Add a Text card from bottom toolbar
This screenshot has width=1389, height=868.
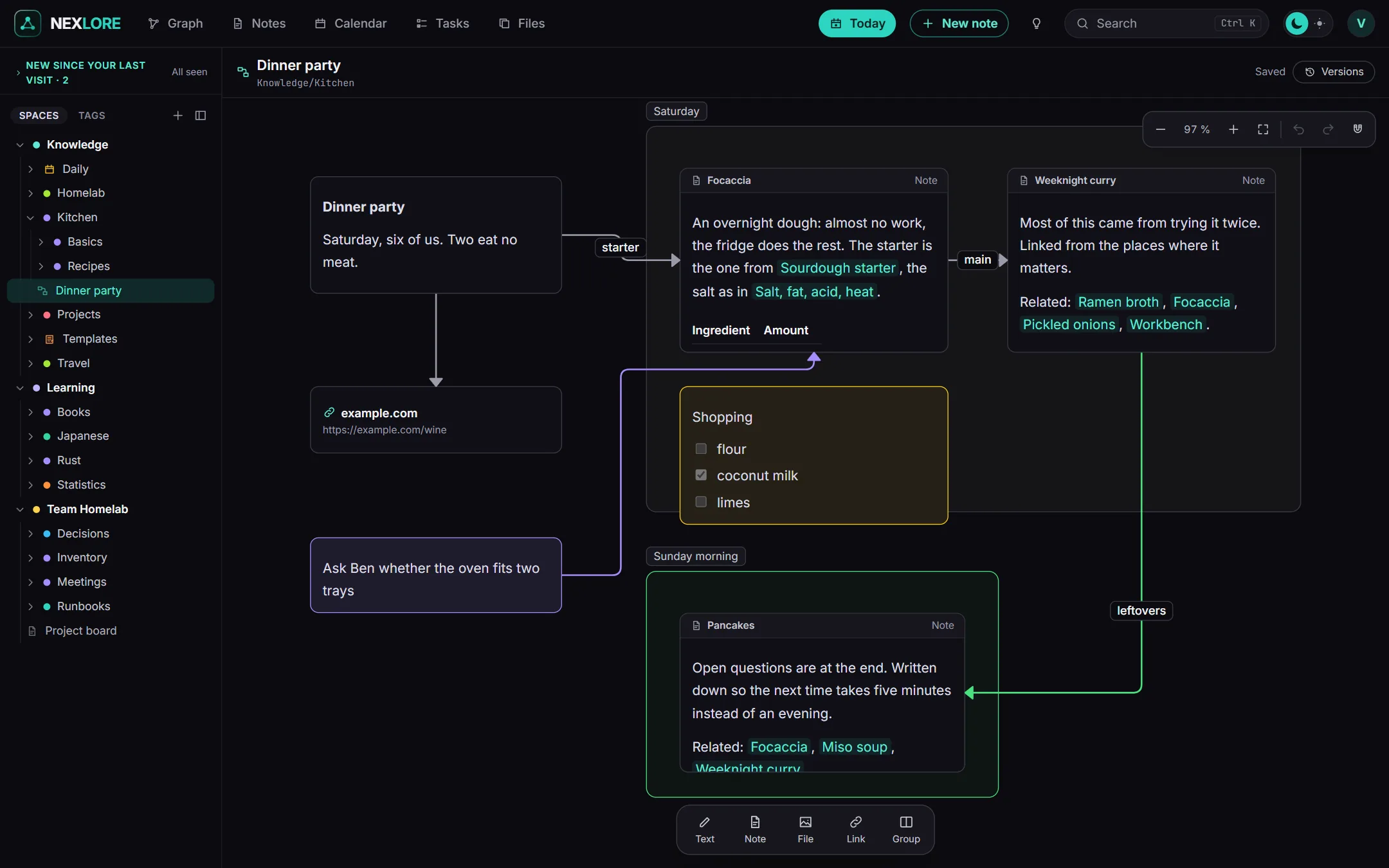(705, 829)
